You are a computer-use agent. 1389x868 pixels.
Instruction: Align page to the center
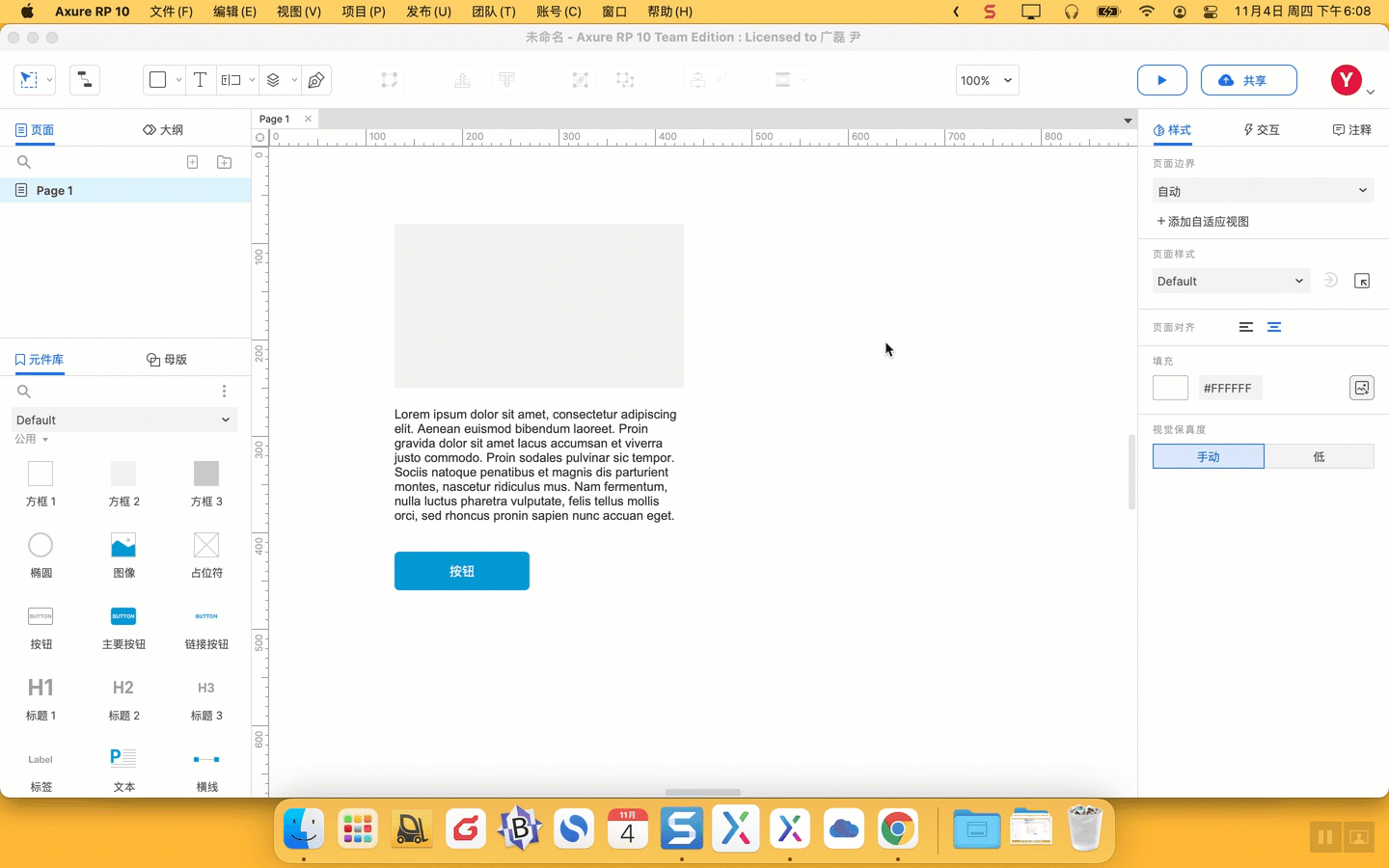pos(1274,327)
